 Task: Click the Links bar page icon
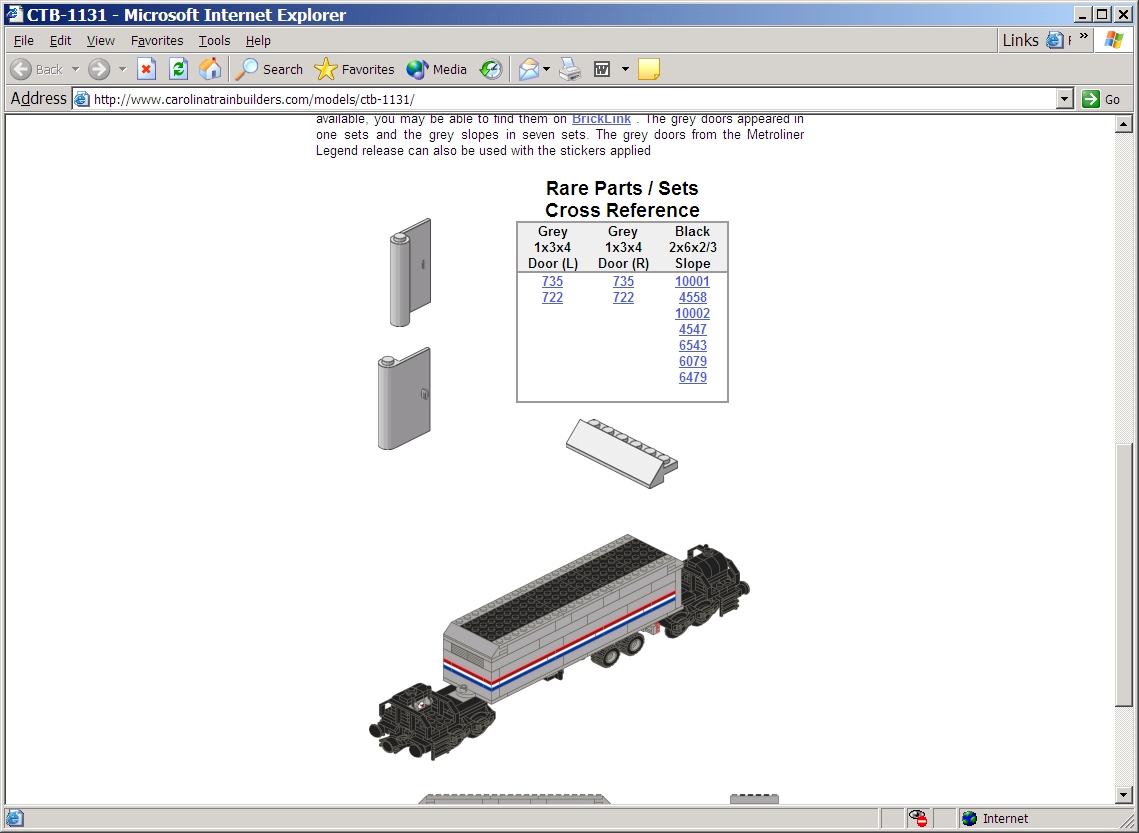pyautogui.click(x=1054, y=41)
